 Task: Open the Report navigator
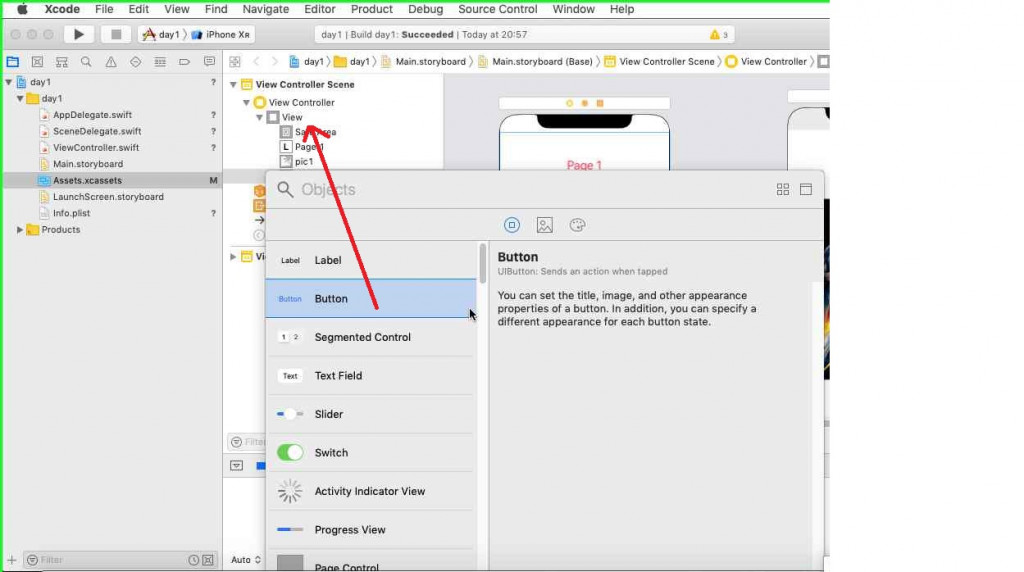click(x=209, y=62)
